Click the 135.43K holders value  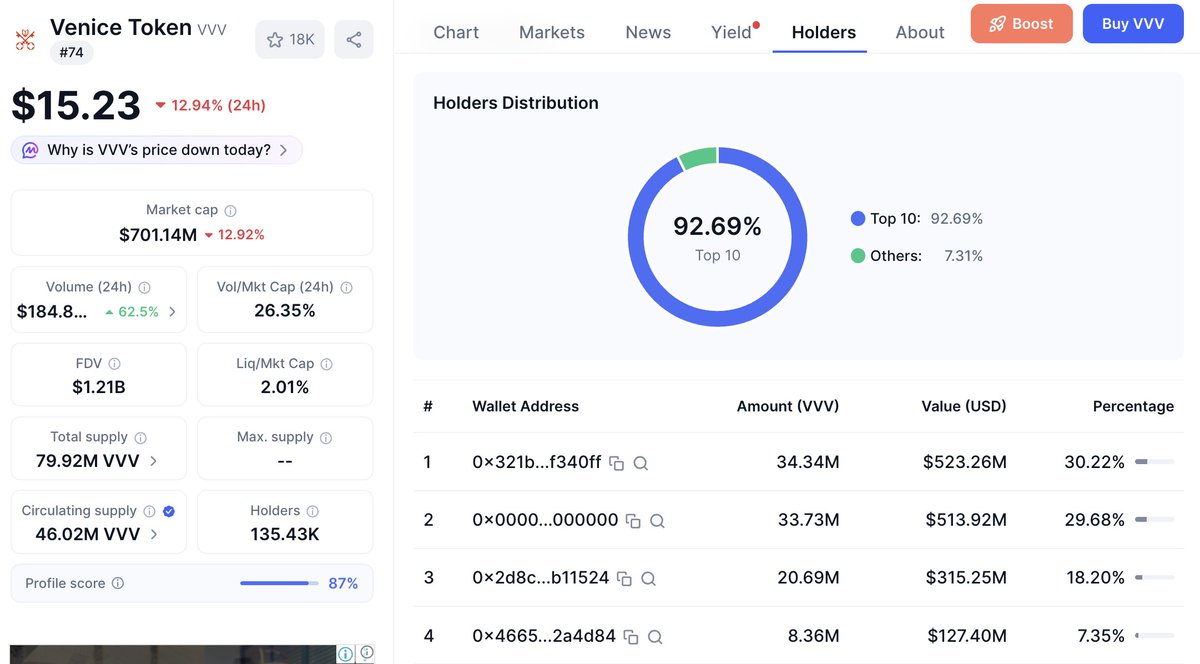tap(285, 534)
